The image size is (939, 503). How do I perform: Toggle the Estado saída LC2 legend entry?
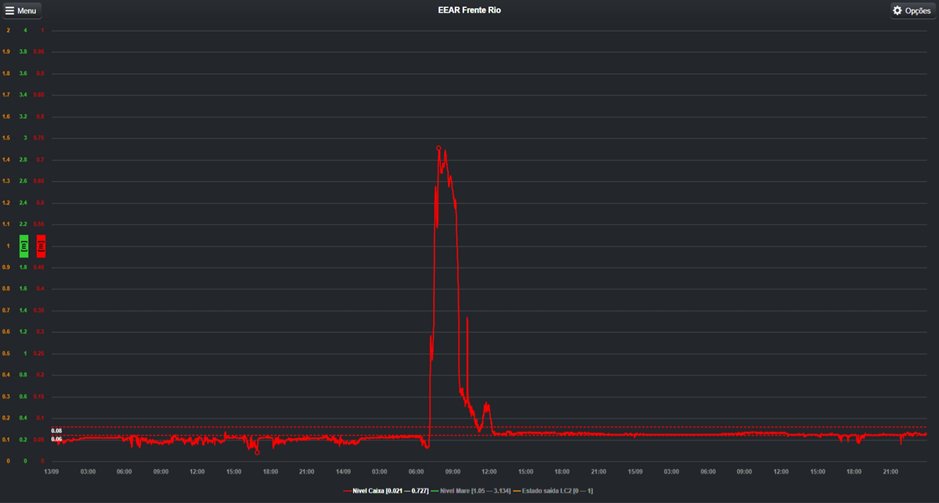pos(553,491)
